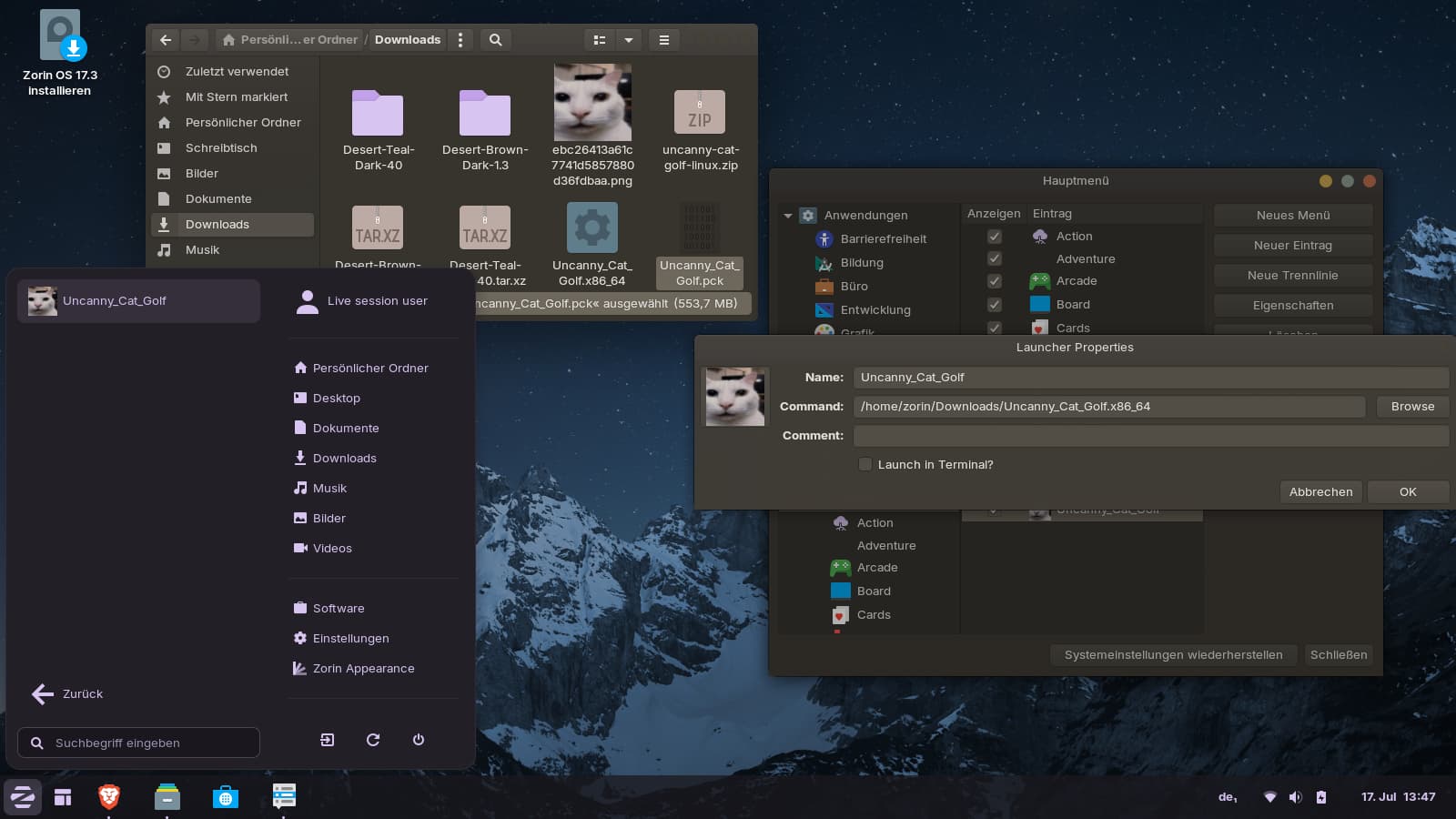Click the battery status tray icon
The height and width of the screenshot is (819, 1456).
pyautogui.click(x=1321, y=797)
